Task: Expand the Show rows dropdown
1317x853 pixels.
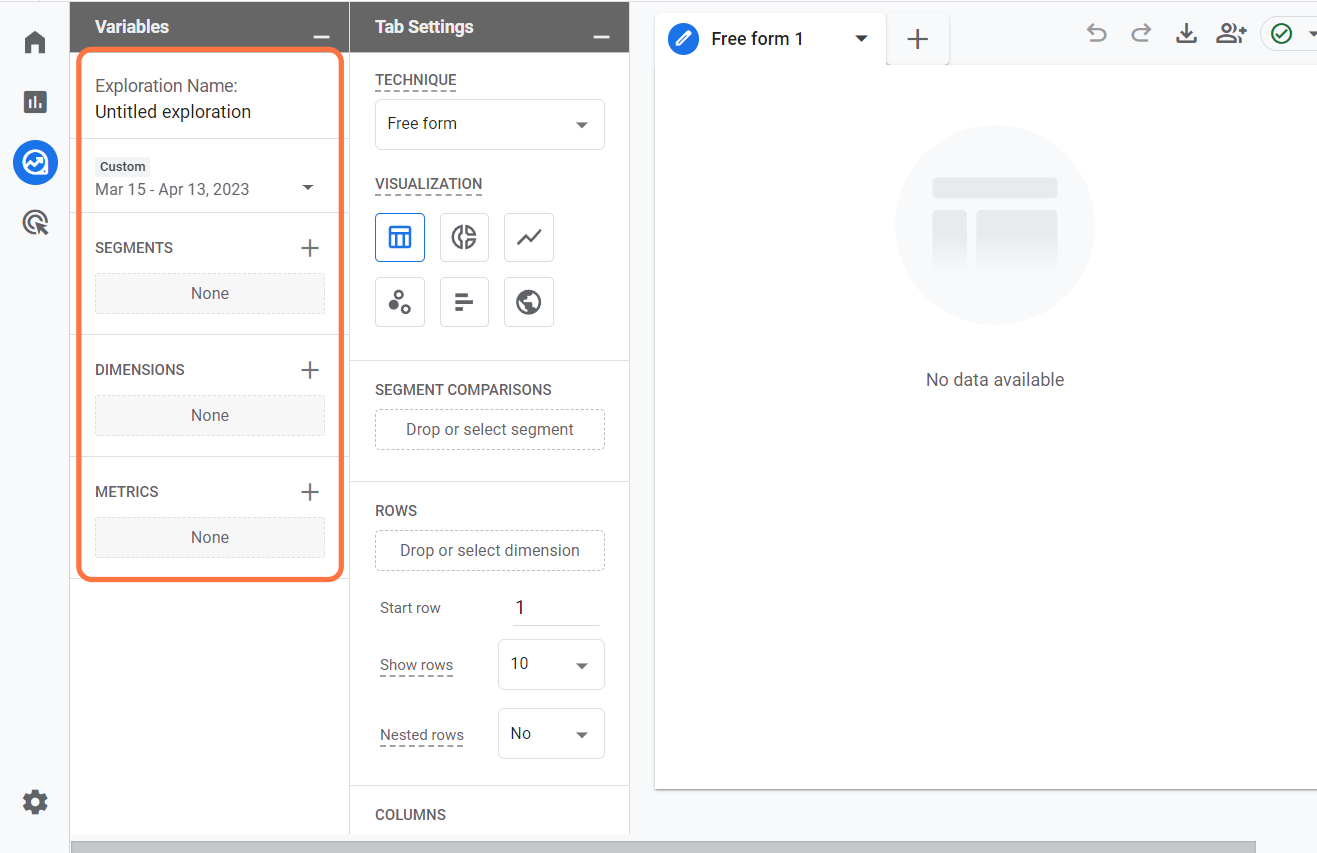Action: (551, 665)
